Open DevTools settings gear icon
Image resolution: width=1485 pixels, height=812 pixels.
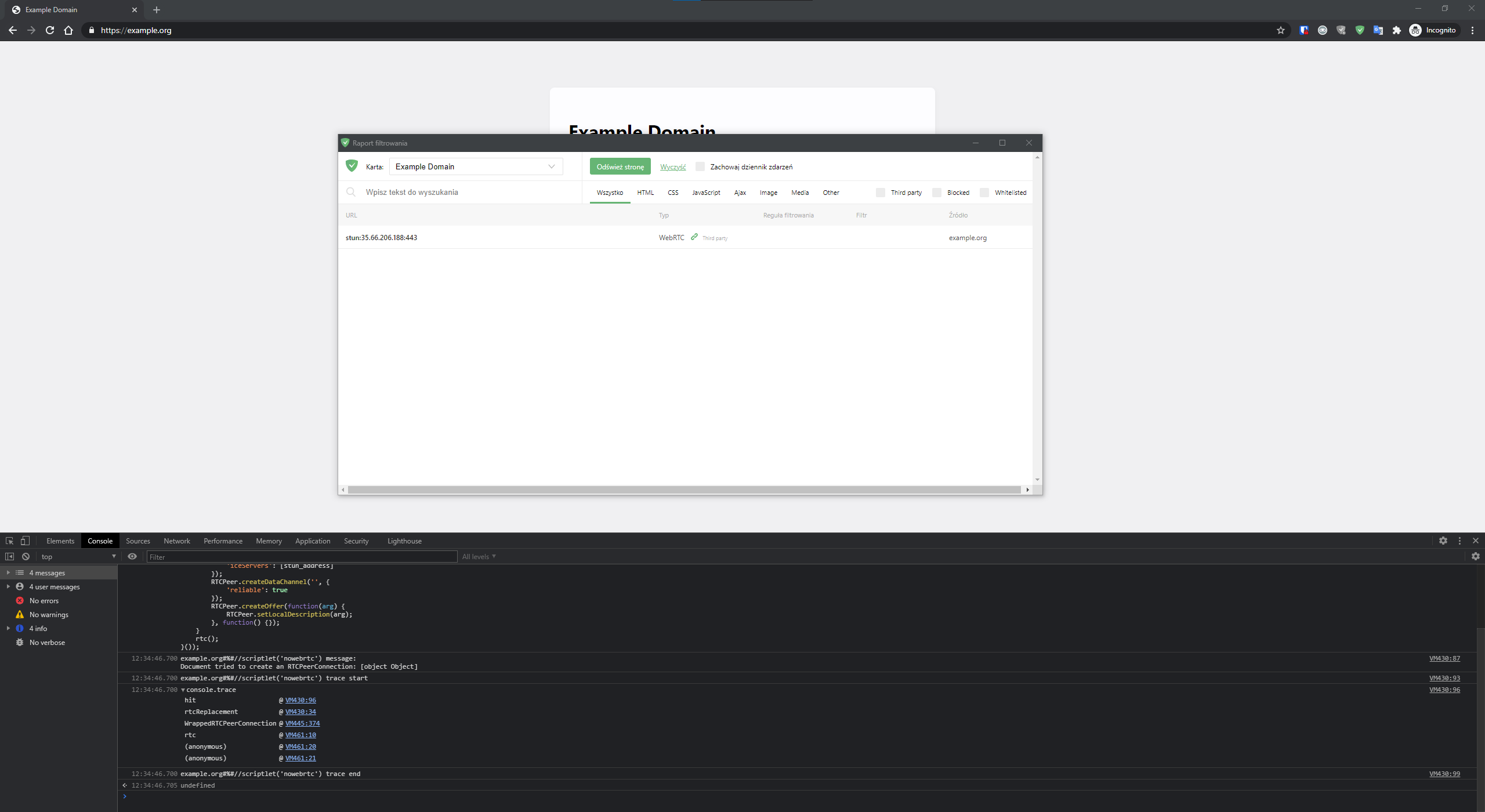coord(1443,541)
